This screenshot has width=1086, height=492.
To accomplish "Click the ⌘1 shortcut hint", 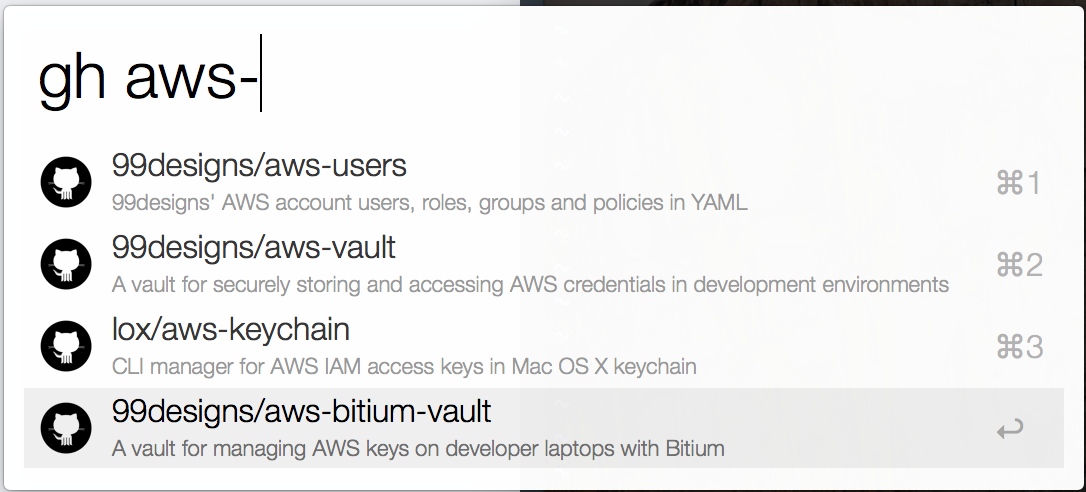I will tap(1019, 183).
